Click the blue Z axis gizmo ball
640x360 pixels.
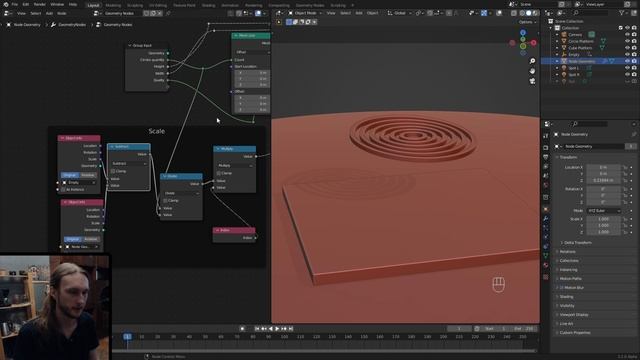click(523, 33)
